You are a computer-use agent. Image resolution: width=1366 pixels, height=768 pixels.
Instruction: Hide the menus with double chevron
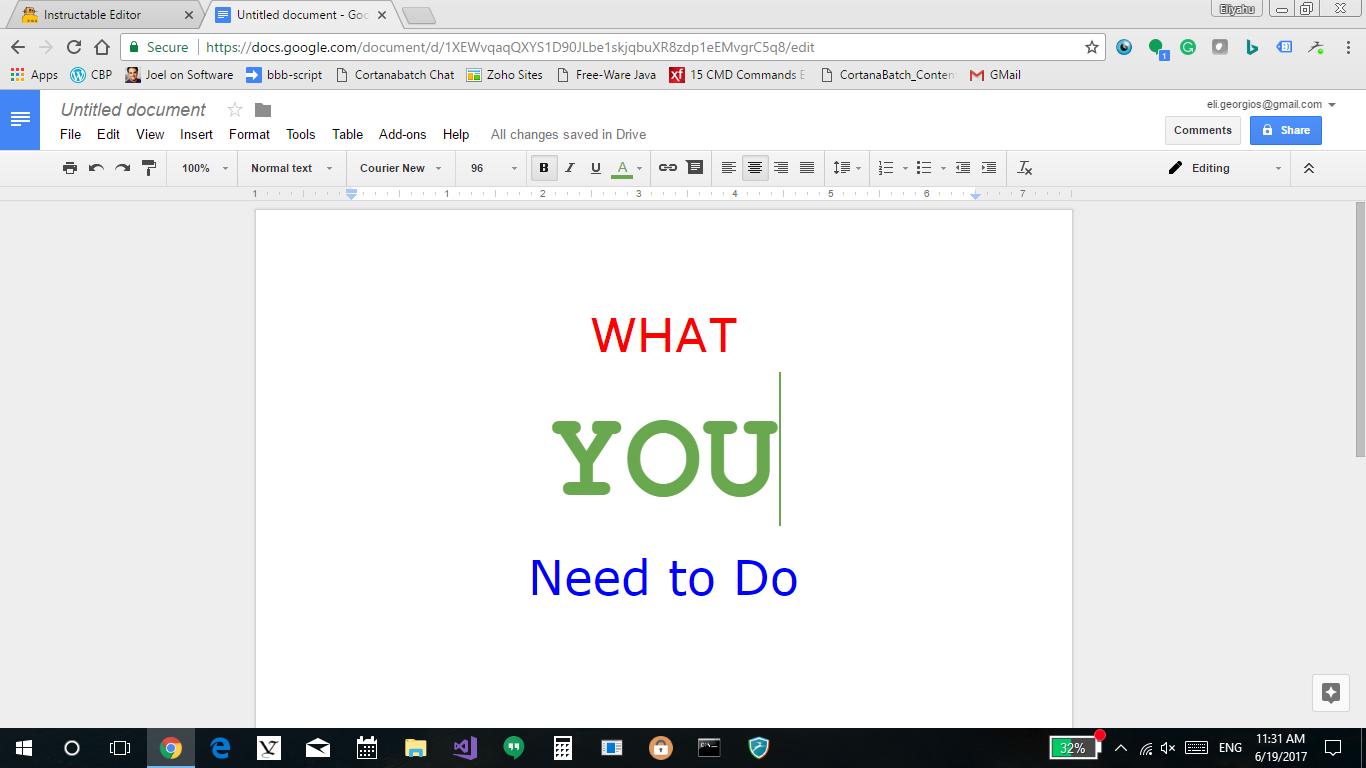[1309, 168]
